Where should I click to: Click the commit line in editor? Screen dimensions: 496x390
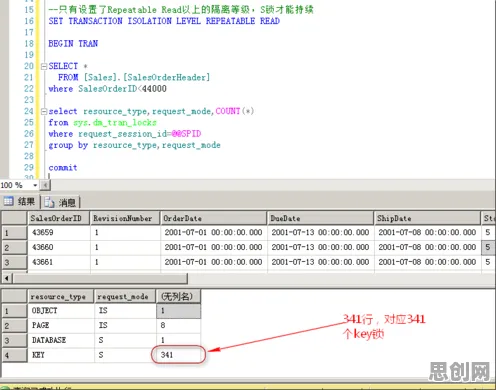tap(63, 168)
